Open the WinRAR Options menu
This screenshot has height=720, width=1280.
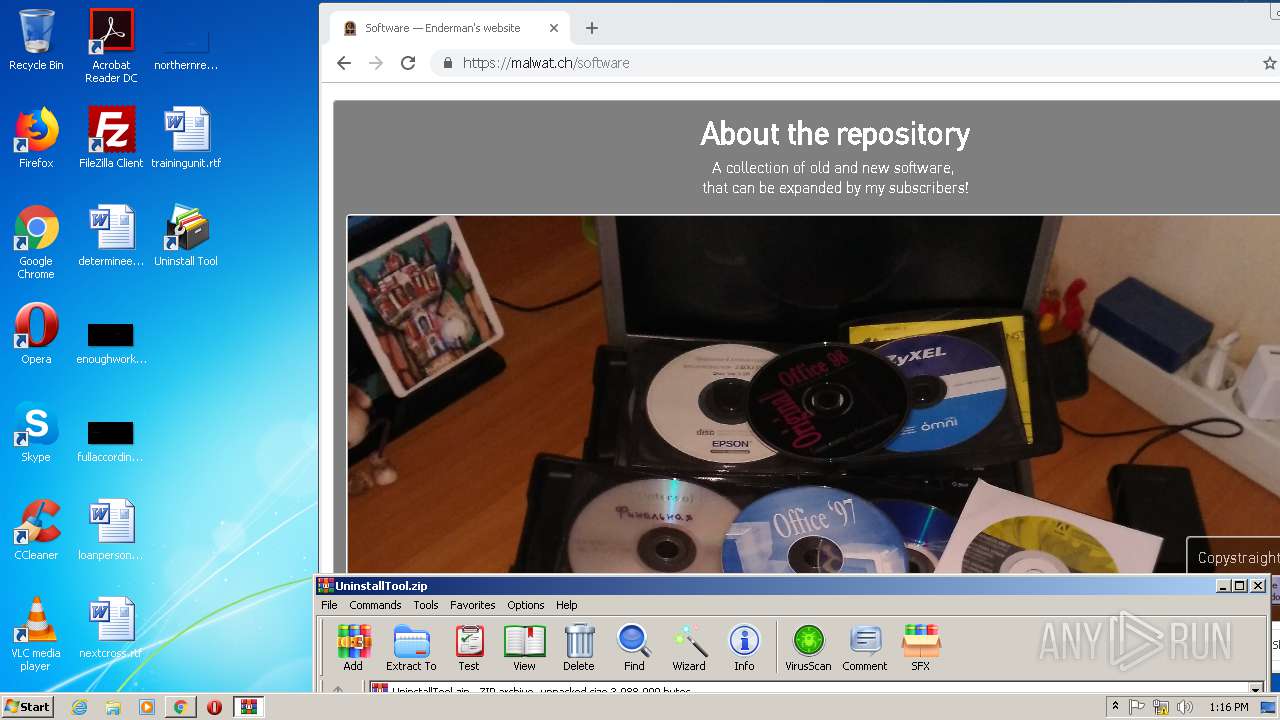pos(526,605)
